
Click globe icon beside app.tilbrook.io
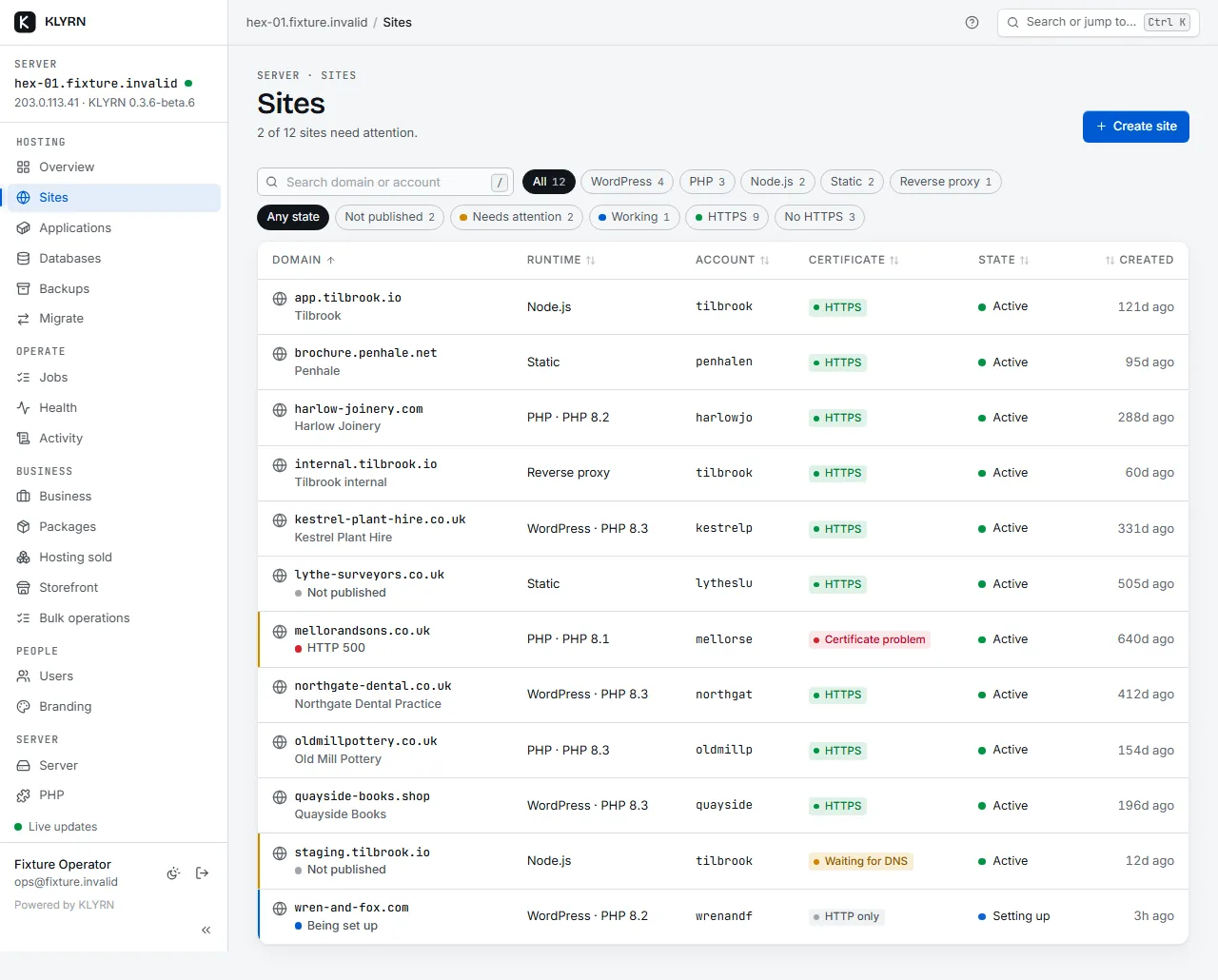click(280, 299)
